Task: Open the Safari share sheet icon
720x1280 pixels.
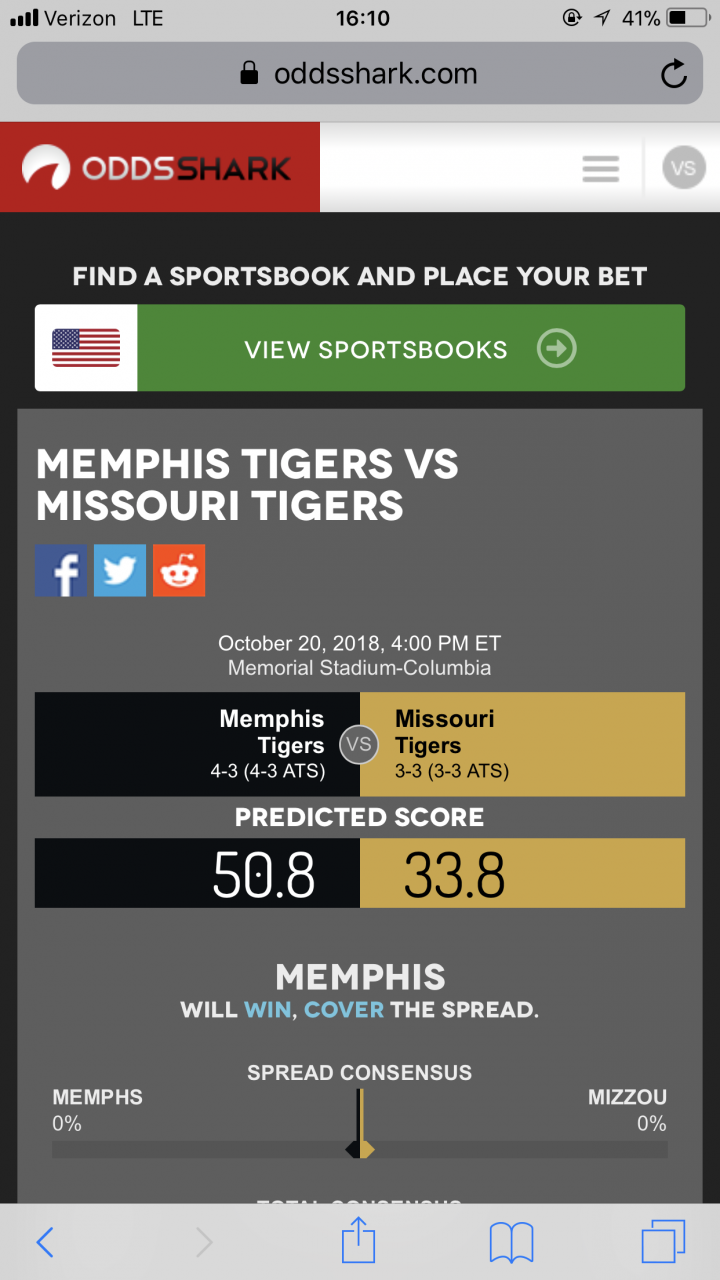Action: click(358, 1242)
